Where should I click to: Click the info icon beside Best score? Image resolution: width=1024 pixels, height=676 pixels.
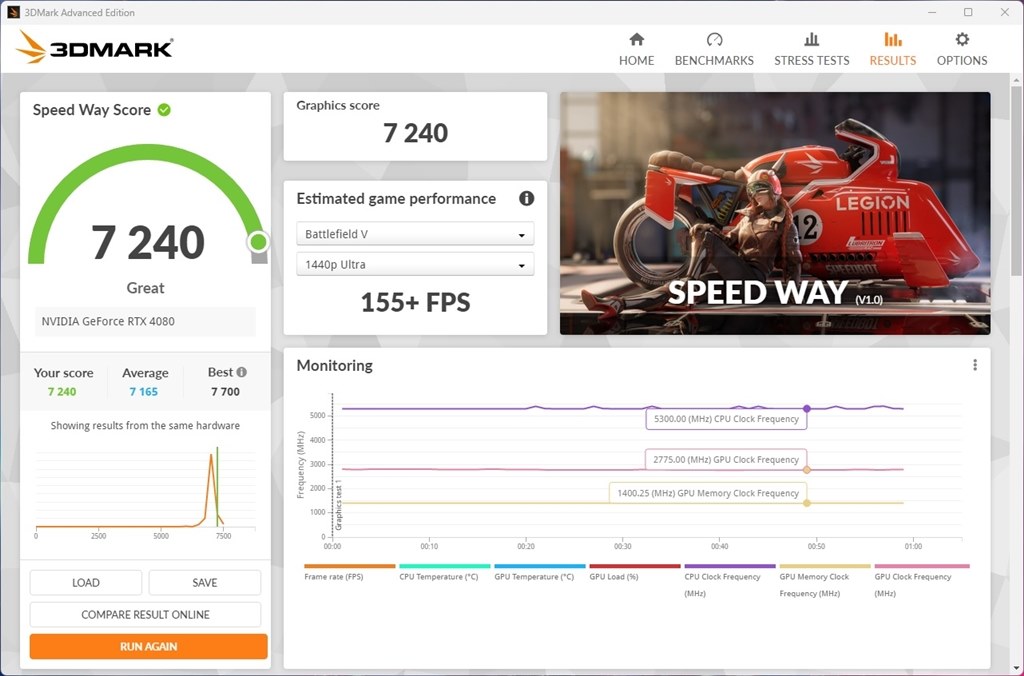242,372
